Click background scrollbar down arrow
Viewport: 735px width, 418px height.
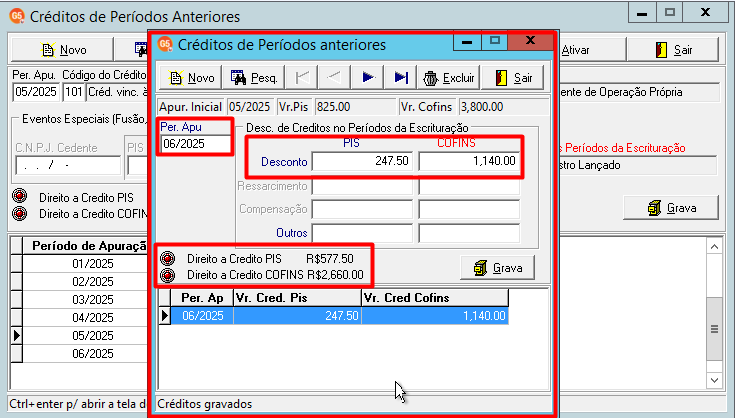point(714,380)
